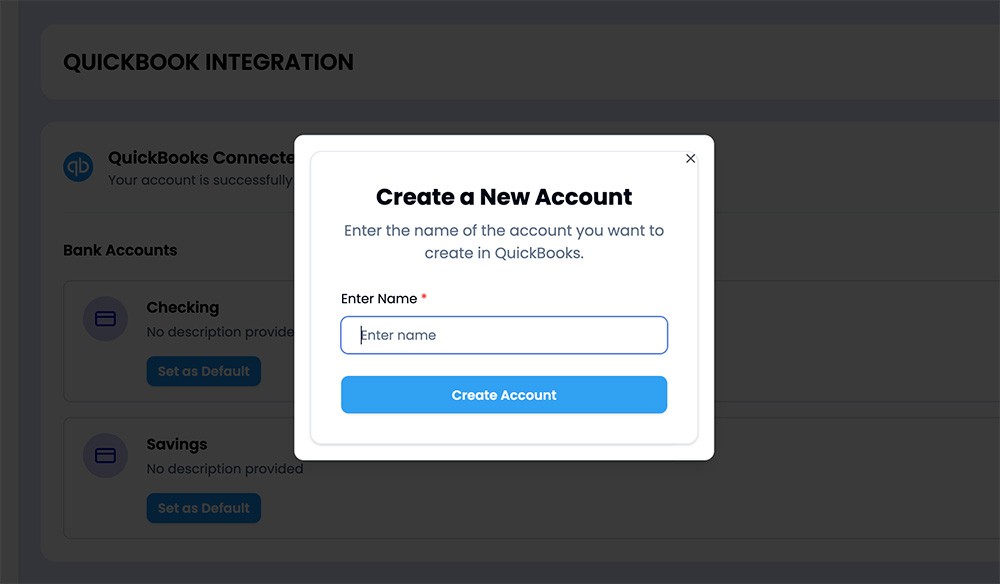Click the QuickBooks logo icon
The height and width of the screenshot is (584, 1000).
[x=78, y=166]
